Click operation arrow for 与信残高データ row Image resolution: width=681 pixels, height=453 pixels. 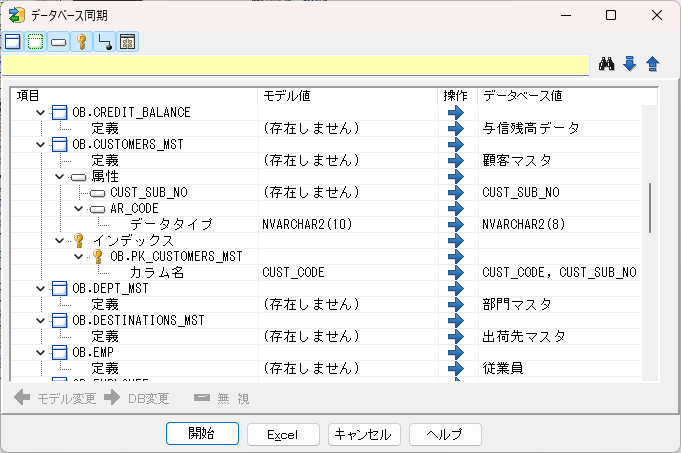456,129
